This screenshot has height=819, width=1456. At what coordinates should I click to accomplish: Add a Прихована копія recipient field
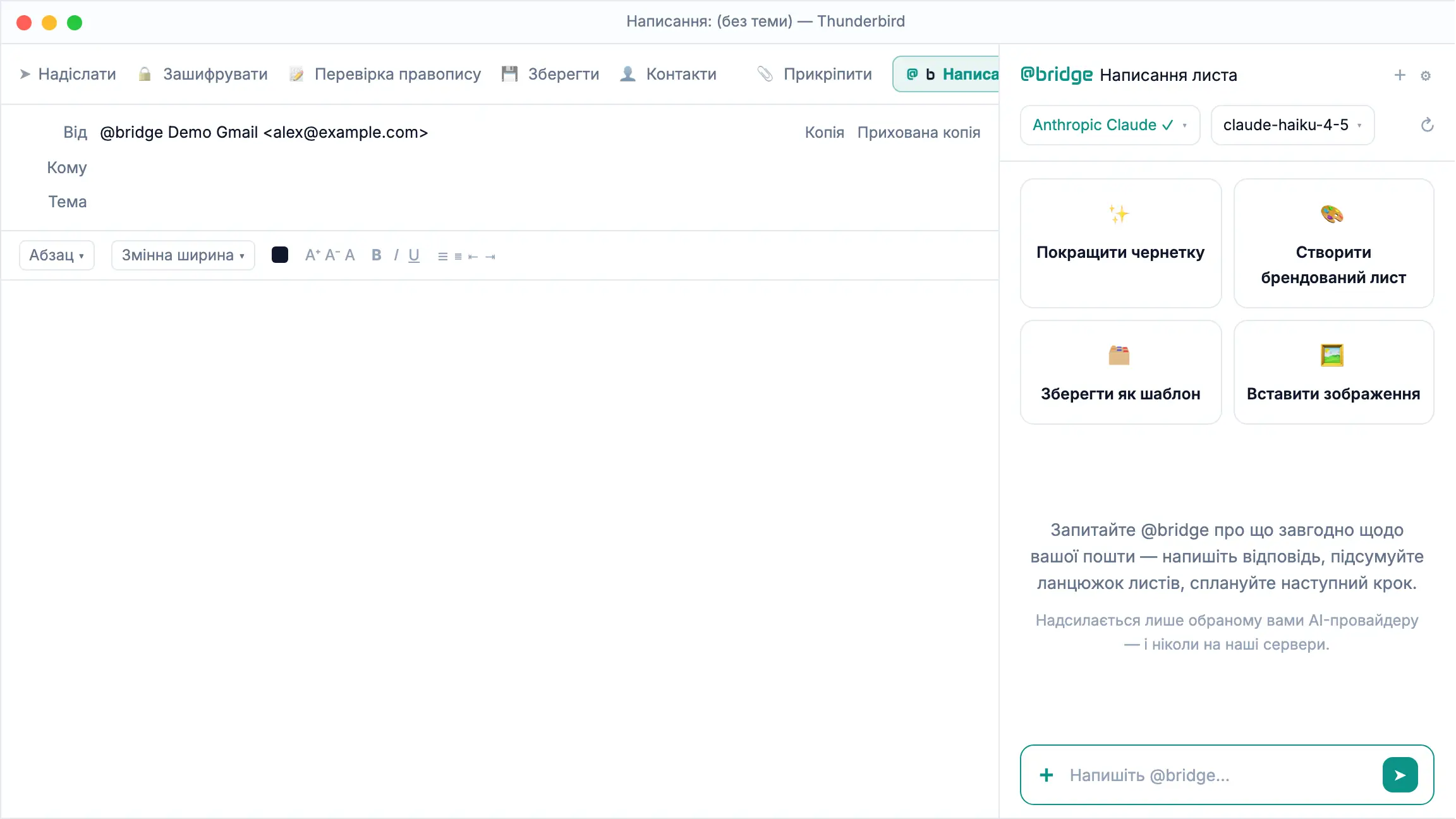pos(918,133)
